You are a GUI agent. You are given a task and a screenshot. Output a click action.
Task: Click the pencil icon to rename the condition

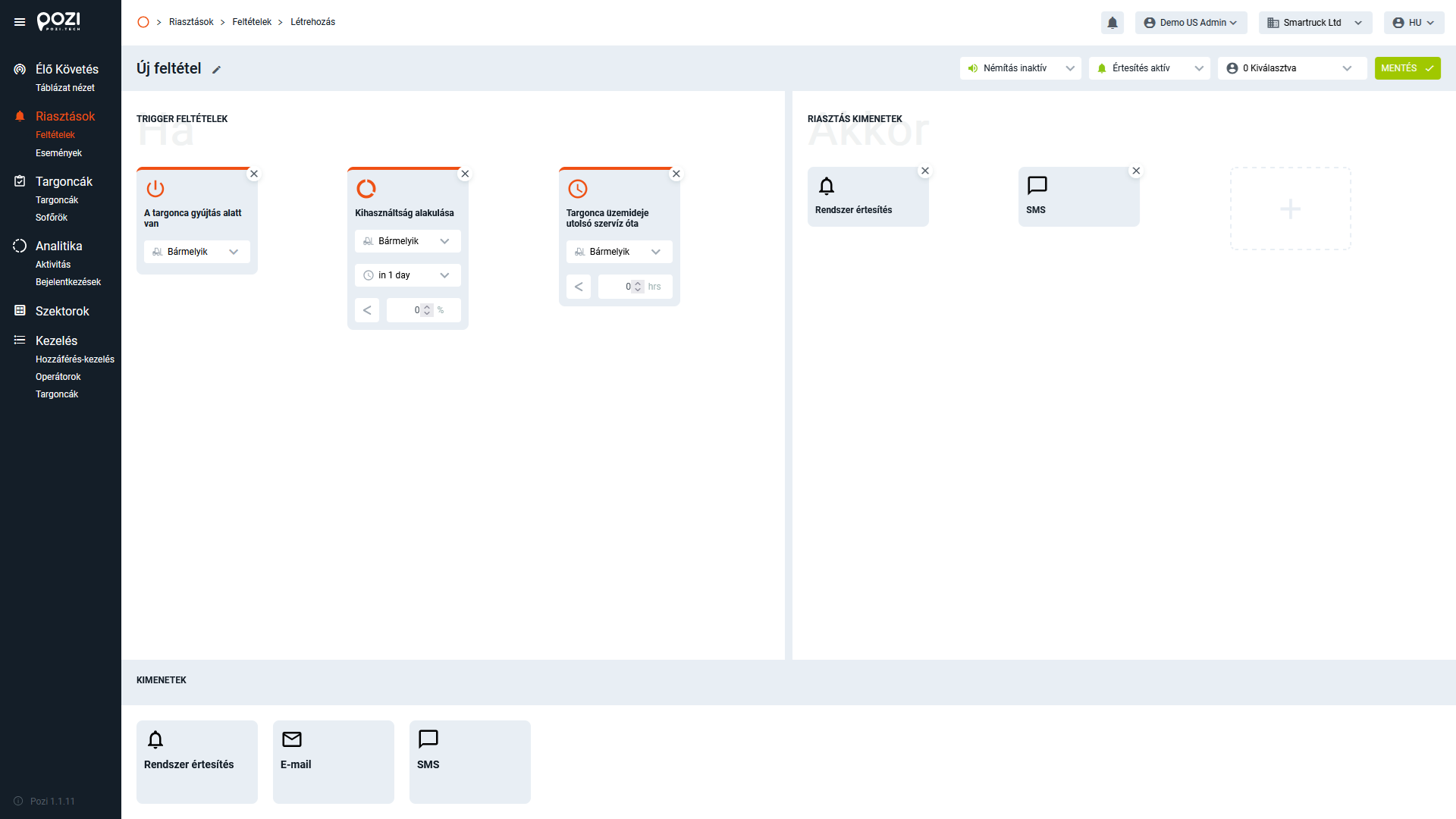(216, 70)
